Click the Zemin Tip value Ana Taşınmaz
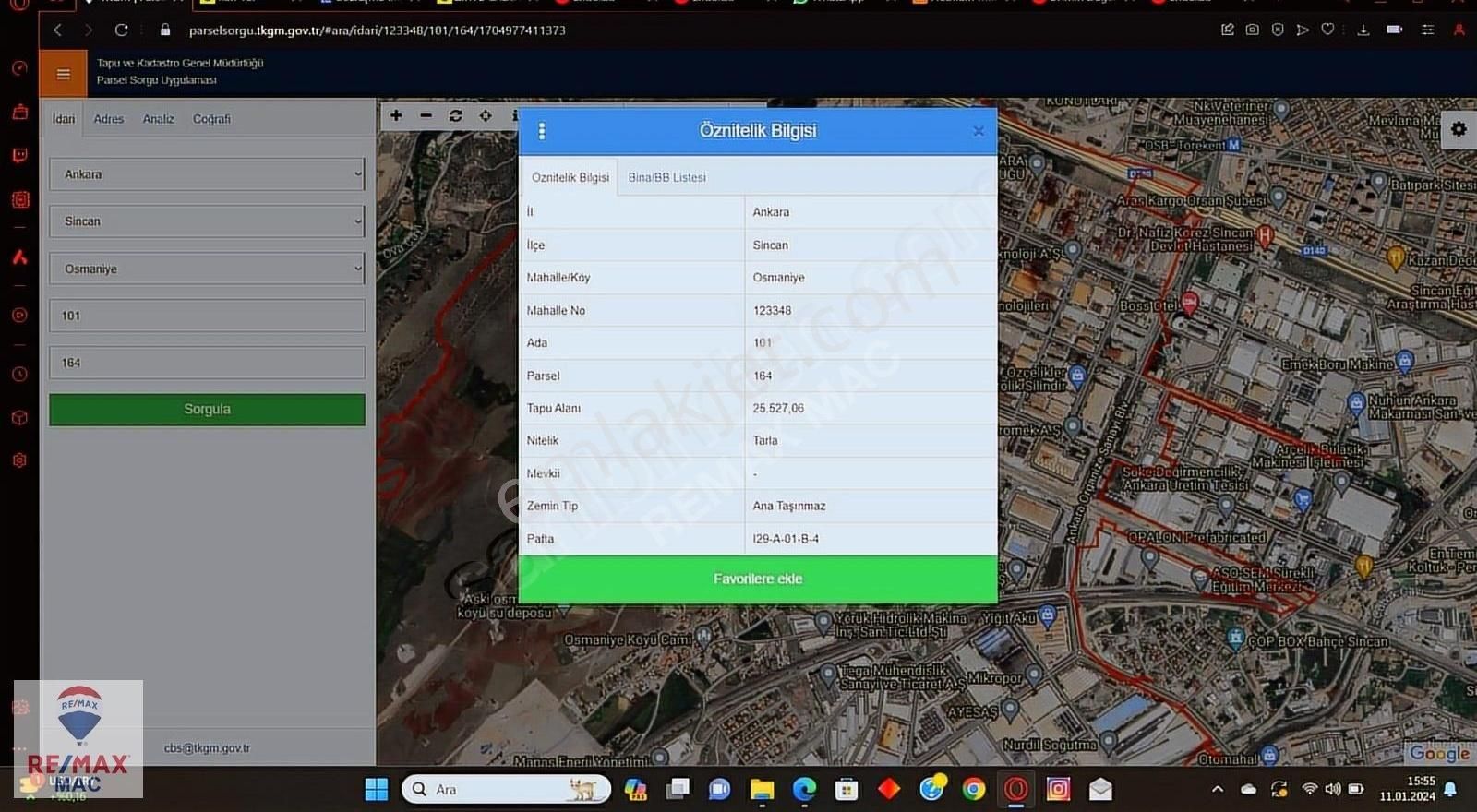1477x812 pixels. [x=789, y=506]
